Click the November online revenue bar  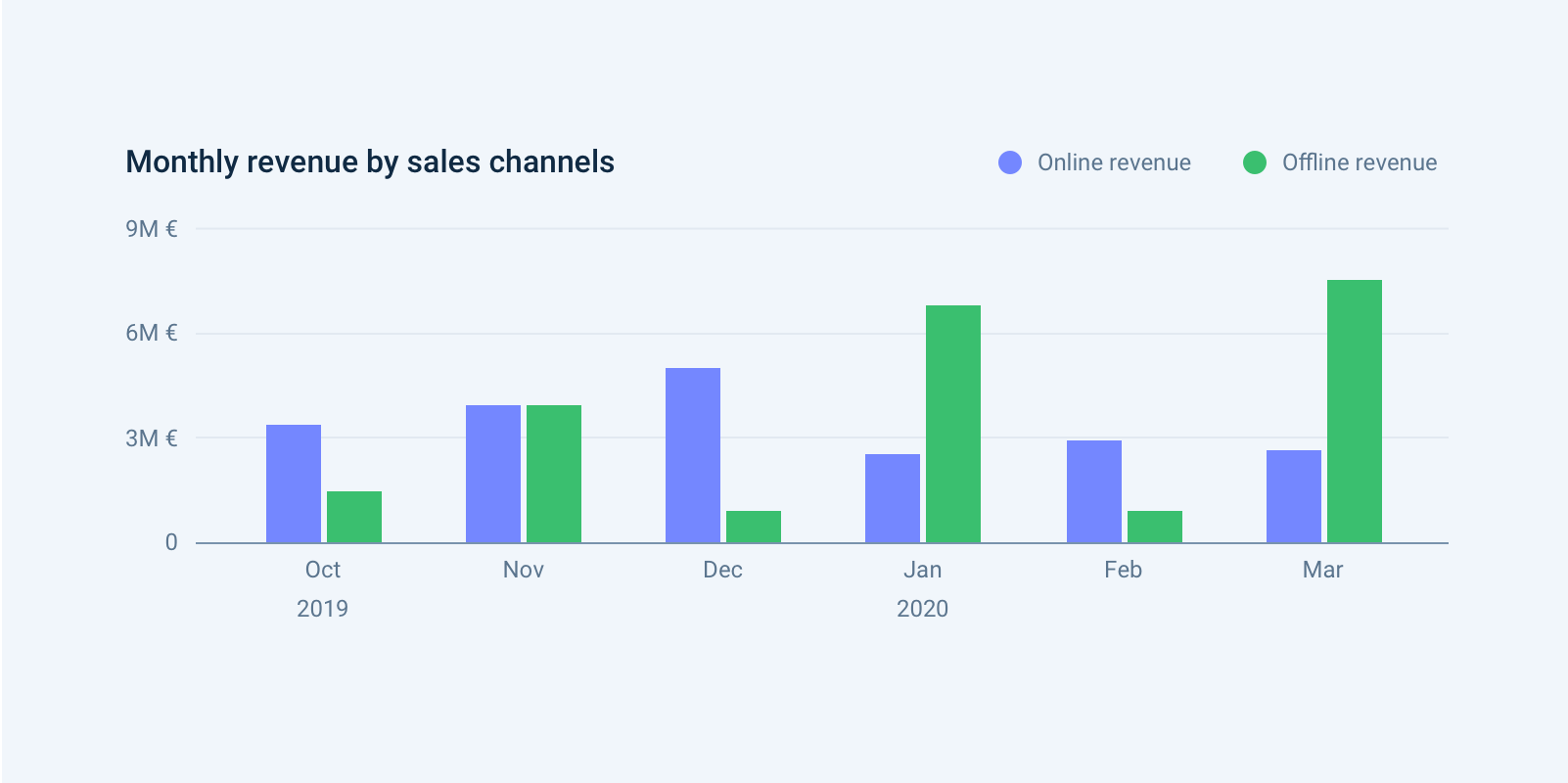(493, 474)
